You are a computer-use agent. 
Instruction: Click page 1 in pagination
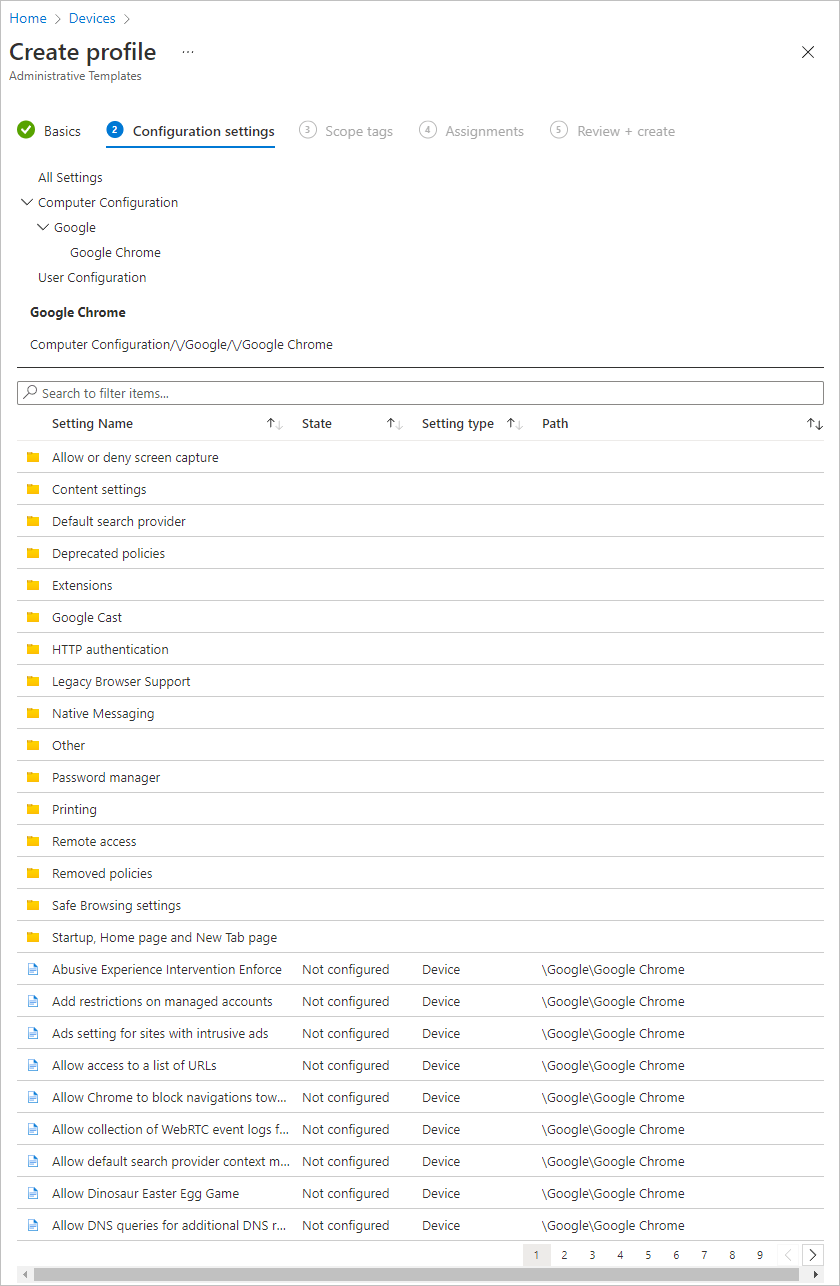pyautogui.click(x=536, y=1255)
